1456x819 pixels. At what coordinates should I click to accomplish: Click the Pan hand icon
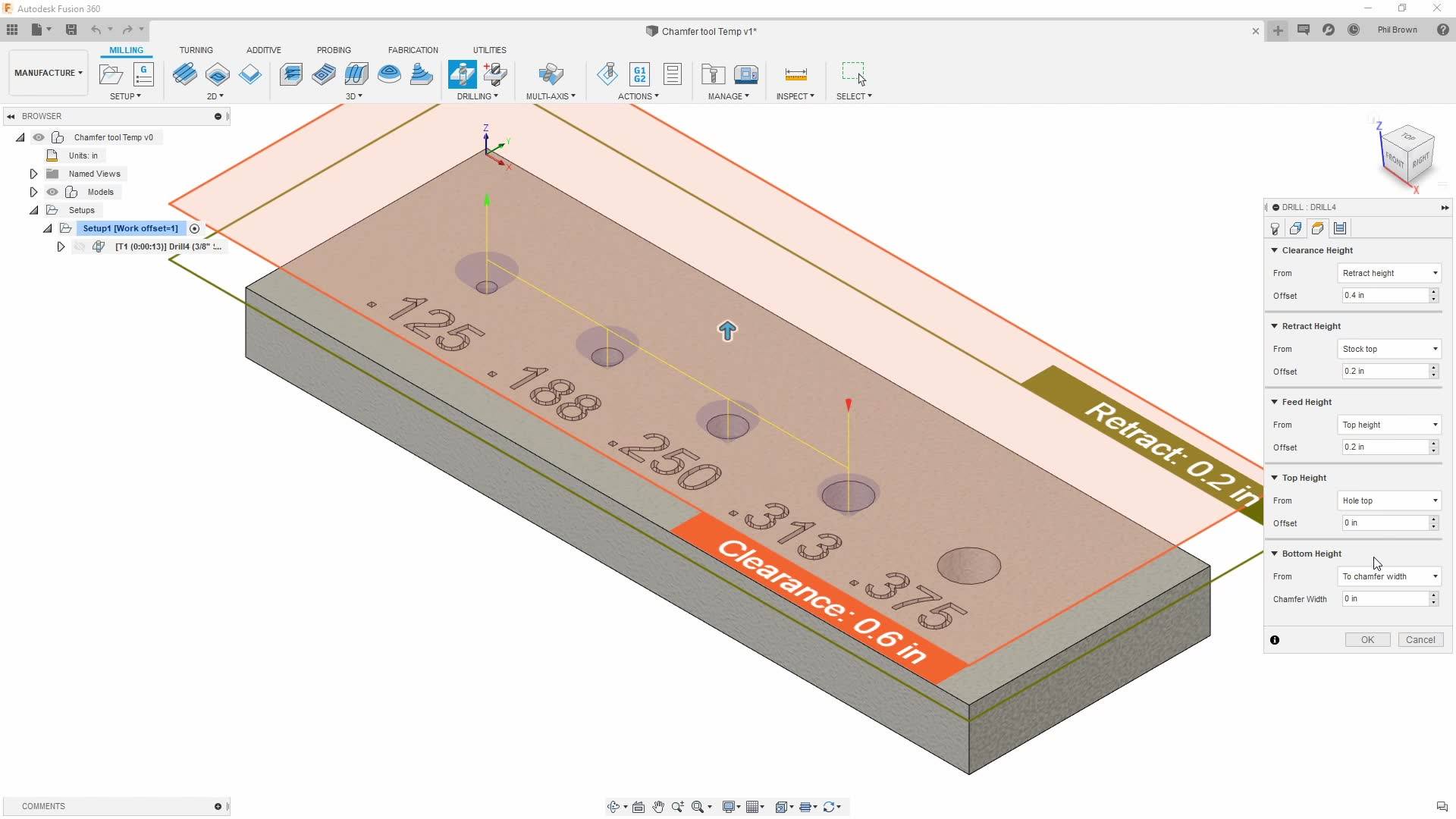click(x=658, y=807)
